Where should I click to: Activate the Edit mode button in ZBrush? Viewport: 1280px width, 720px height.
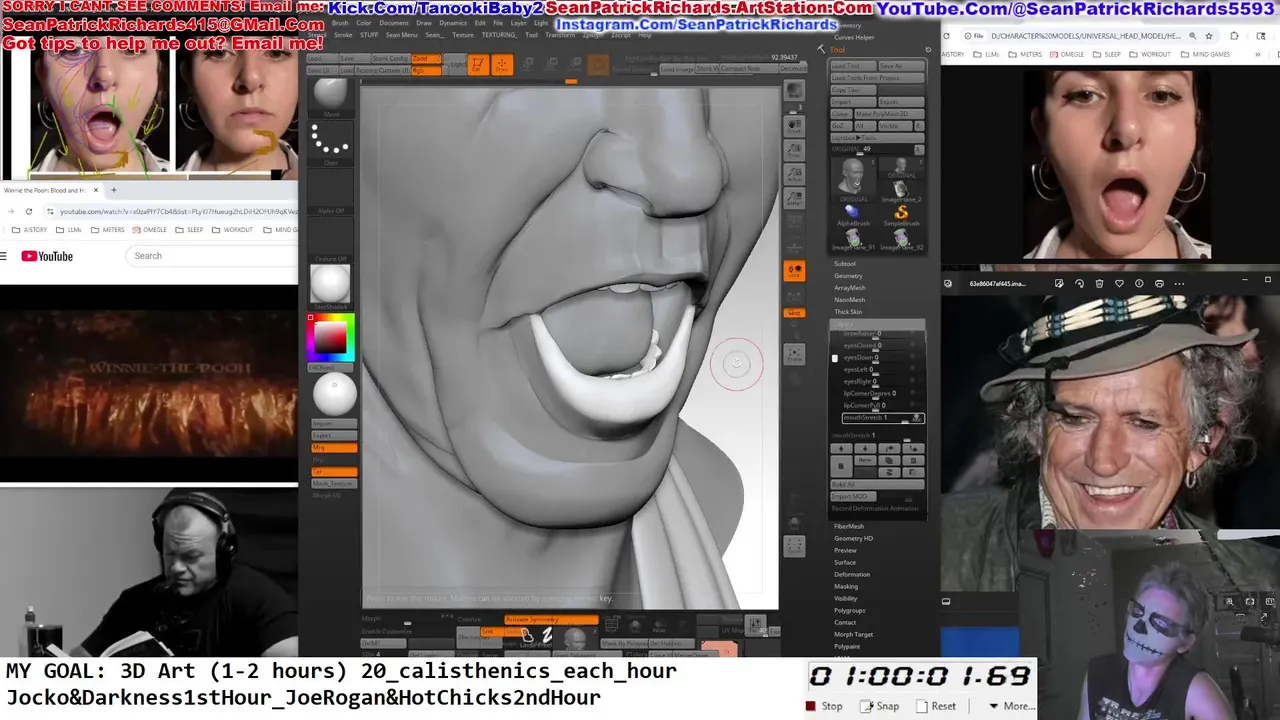click(477, 64)
